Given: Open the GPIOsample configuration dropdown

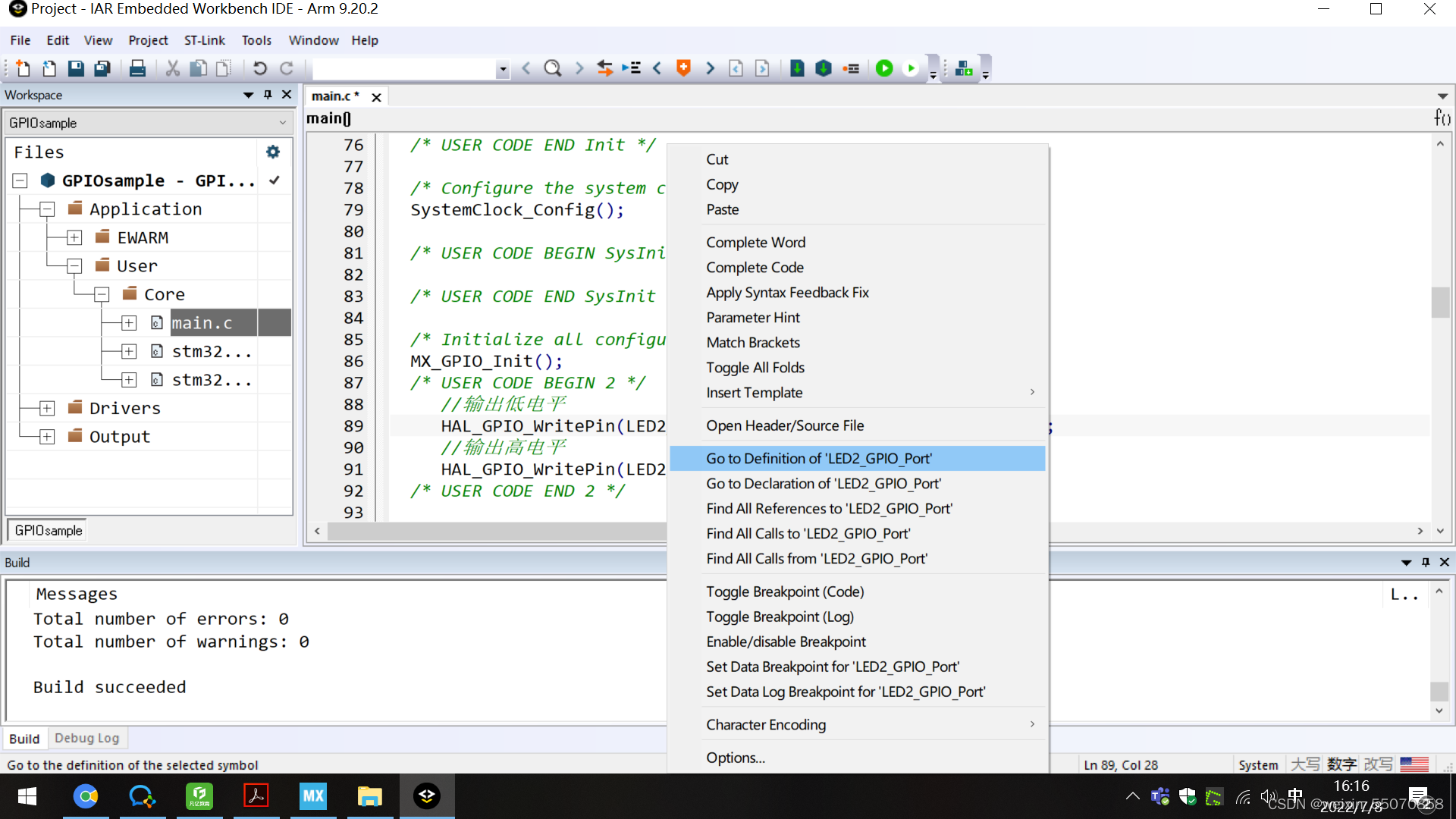Looking at the screenshot, I should 282,123.
